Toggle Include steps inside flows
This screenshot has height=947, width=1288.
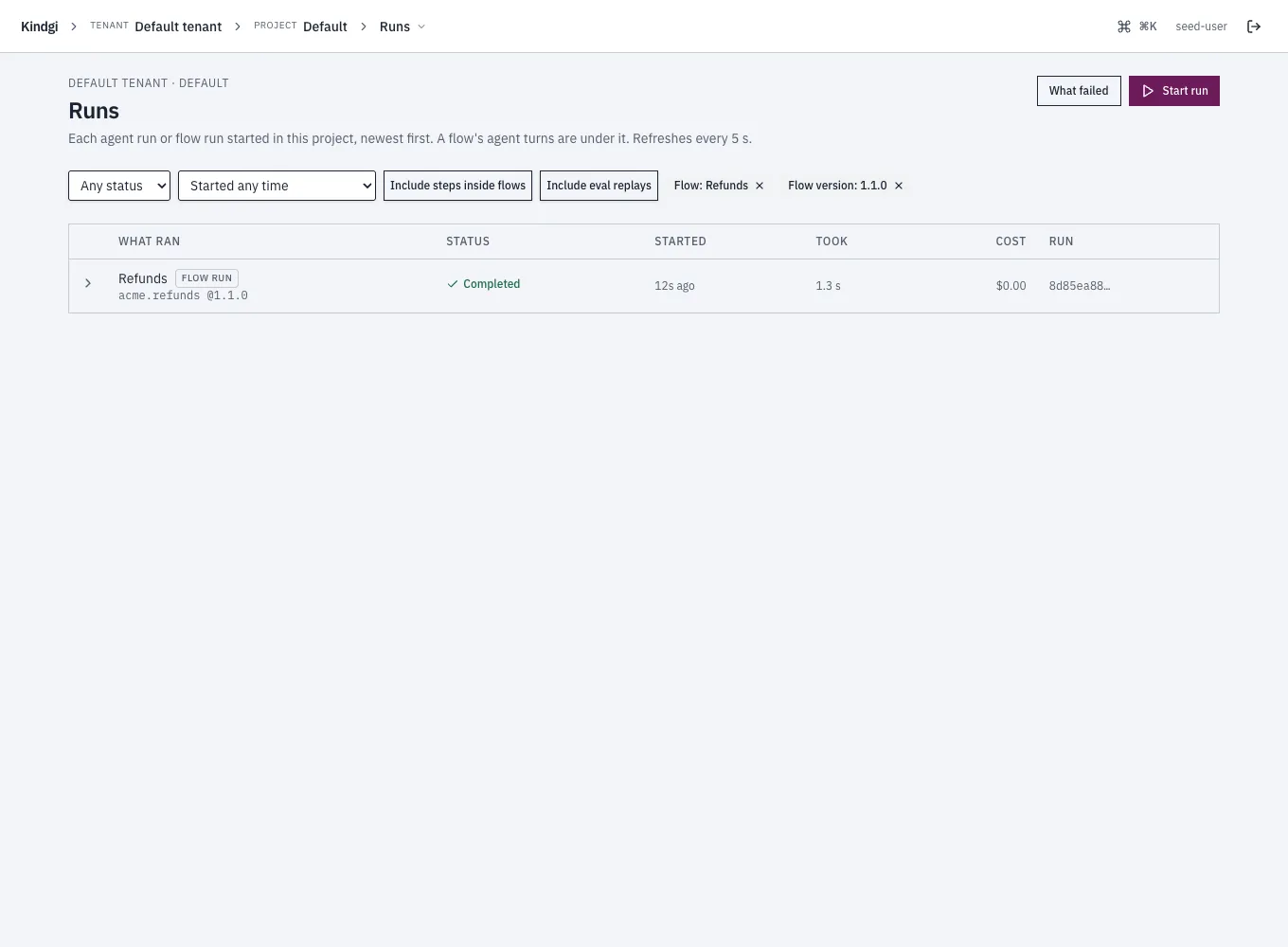point(457,186)
